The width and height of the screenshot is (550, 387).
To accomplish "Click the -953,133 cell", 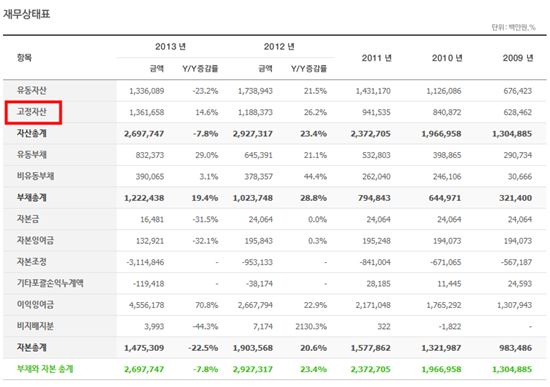I will click(x=257, y=262).
